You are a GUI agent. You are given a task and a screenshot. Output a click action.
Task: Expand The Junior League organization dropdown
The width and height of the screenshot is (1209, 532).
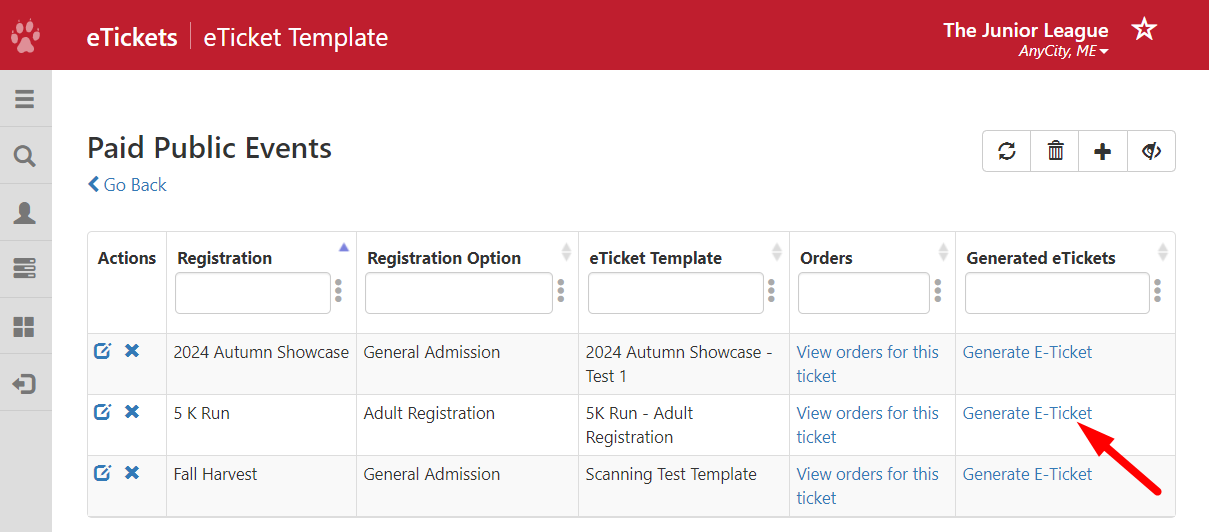pos(1063,51)
